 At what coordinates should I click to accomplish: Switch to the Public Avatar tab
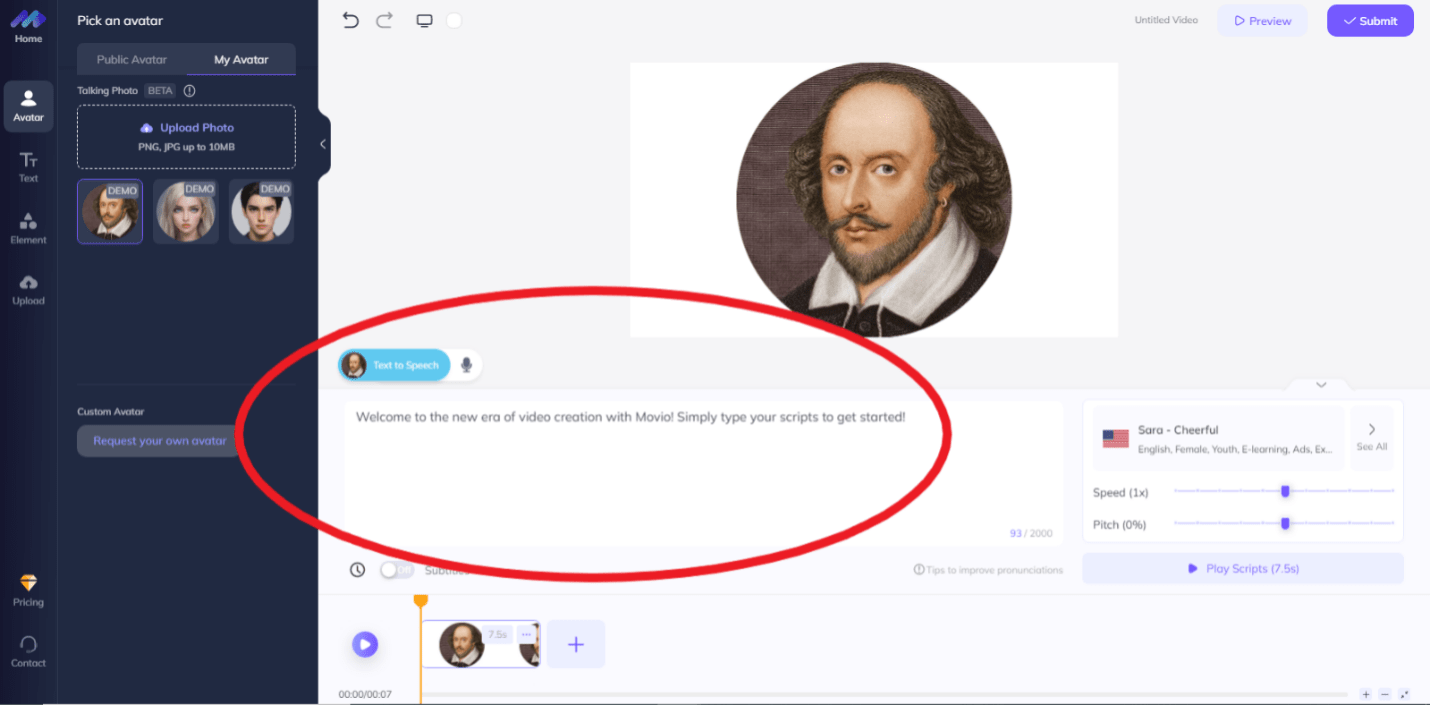tap(132, 60)
